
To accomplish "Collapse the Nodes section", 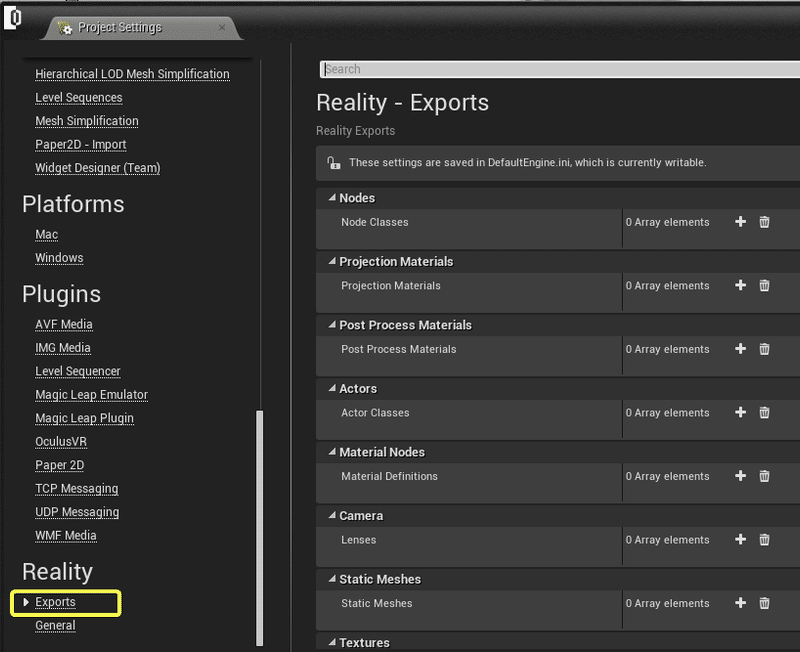I will point(332,197).
